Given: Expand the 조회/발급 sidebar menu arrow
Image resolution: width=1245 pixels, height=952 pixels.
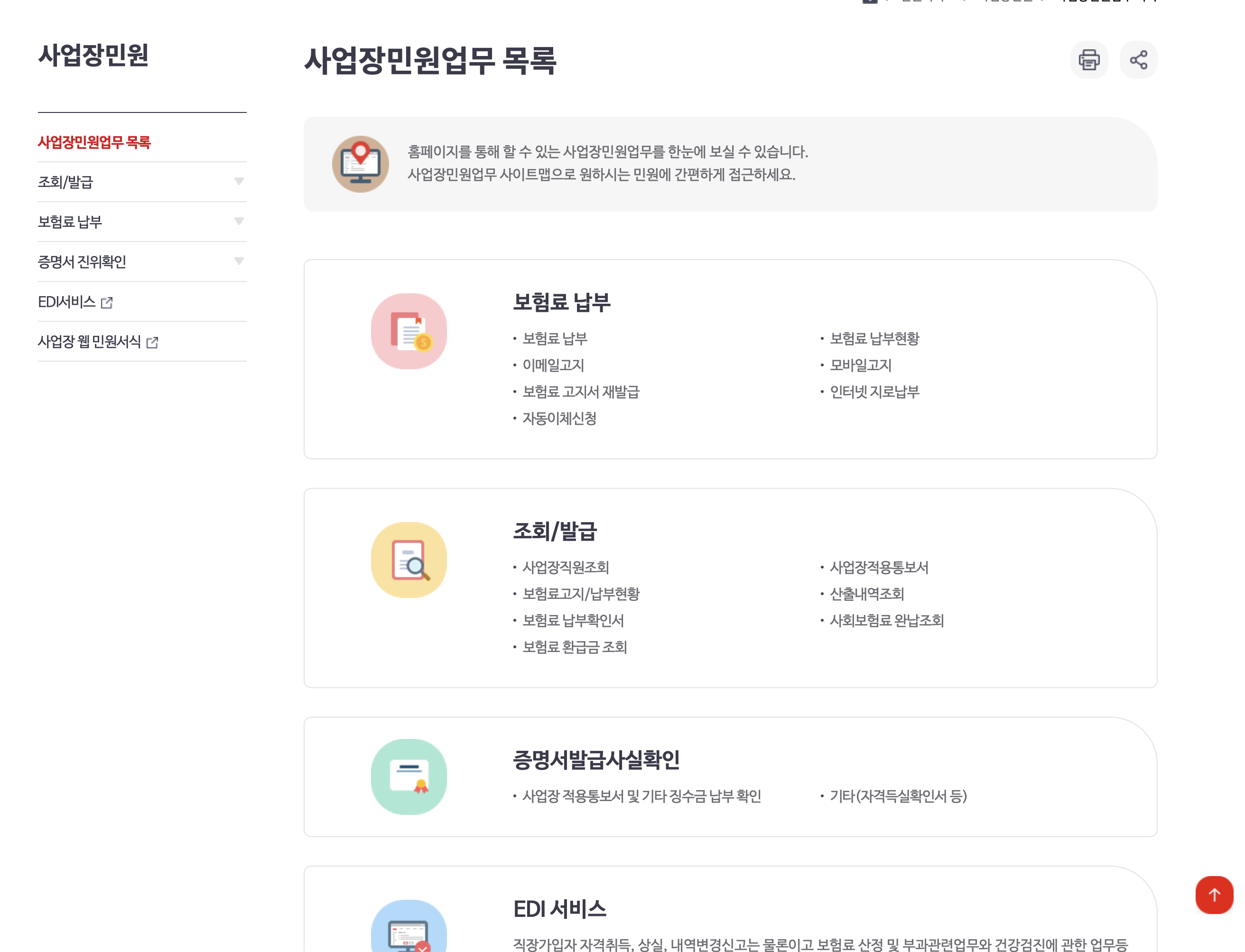Looking at the screenshot, I should pyautogui.click(x=239, y=181).
